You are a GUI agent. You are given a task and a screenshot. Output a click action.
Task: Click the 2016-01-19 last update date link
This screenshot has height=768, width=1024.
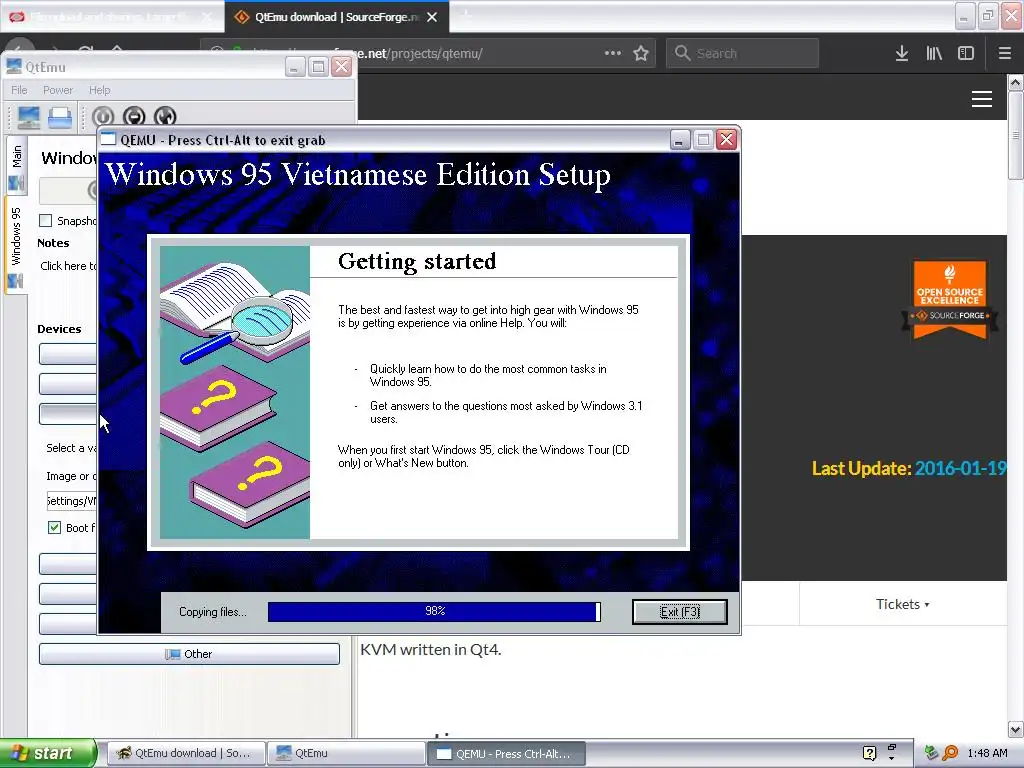click(960, 468)
